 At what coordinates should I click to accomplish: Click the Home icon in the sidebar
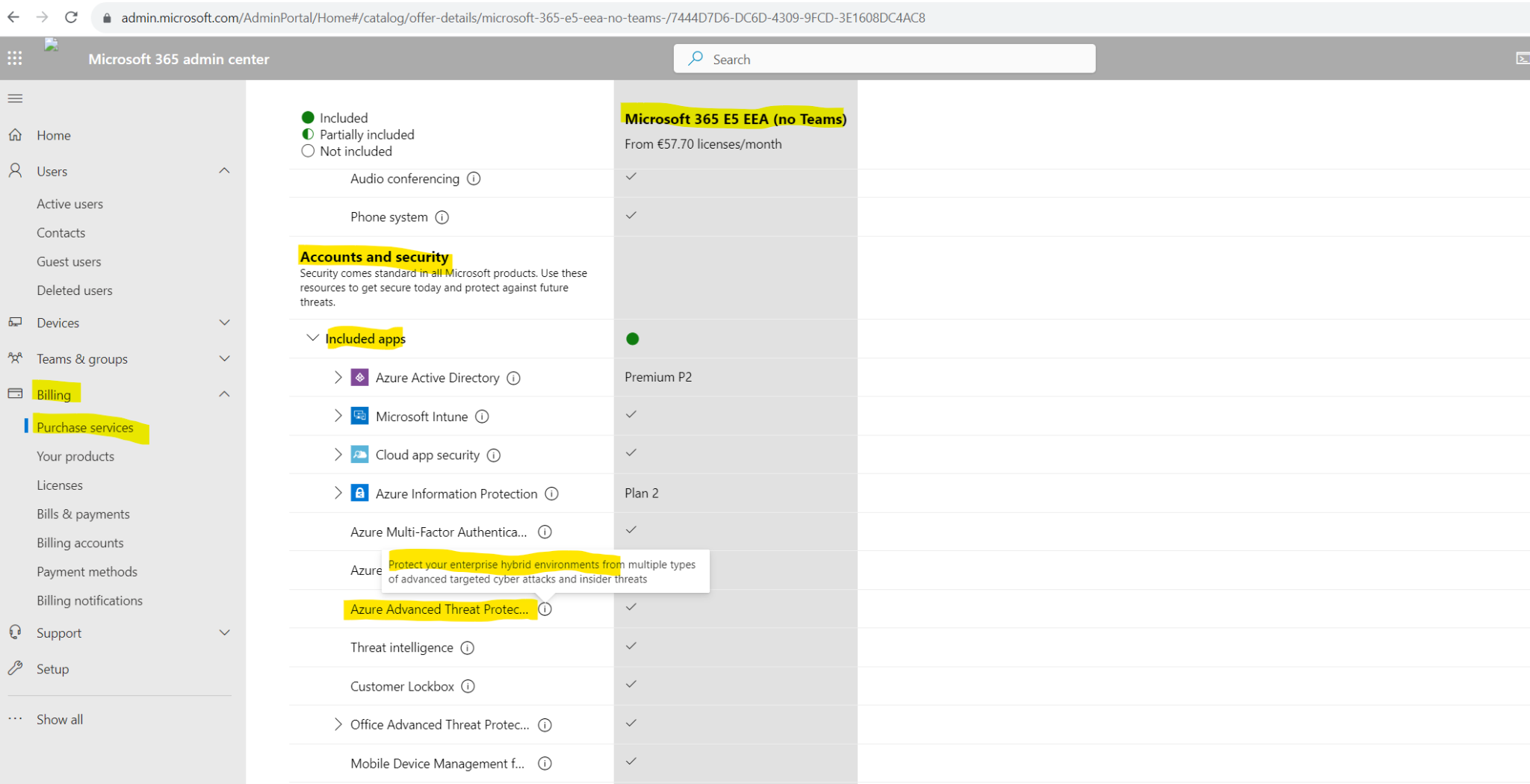click(16, 134)
